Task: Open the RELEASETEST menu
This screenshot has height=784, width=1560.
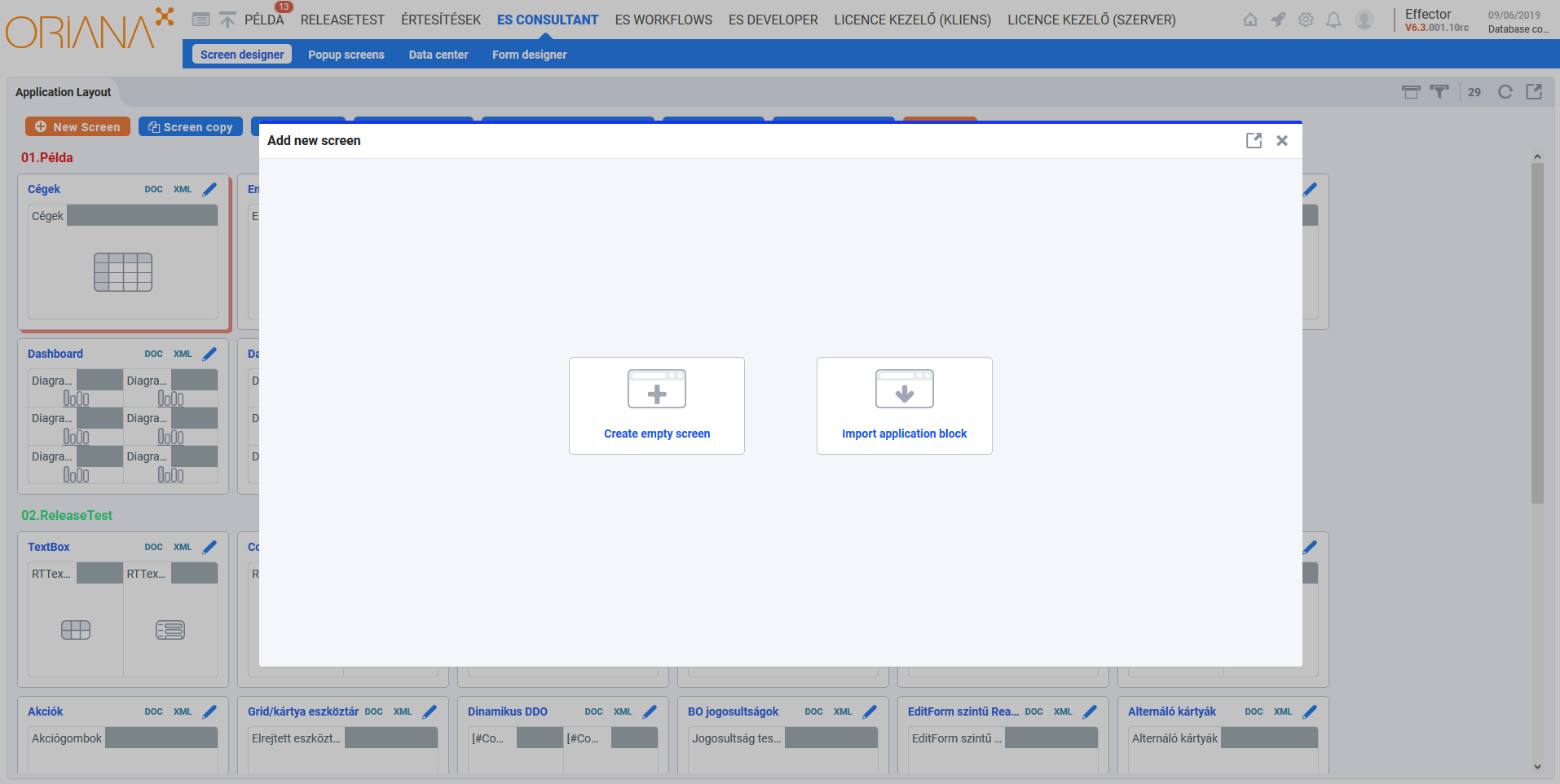Action: click(x=342, y=20)
